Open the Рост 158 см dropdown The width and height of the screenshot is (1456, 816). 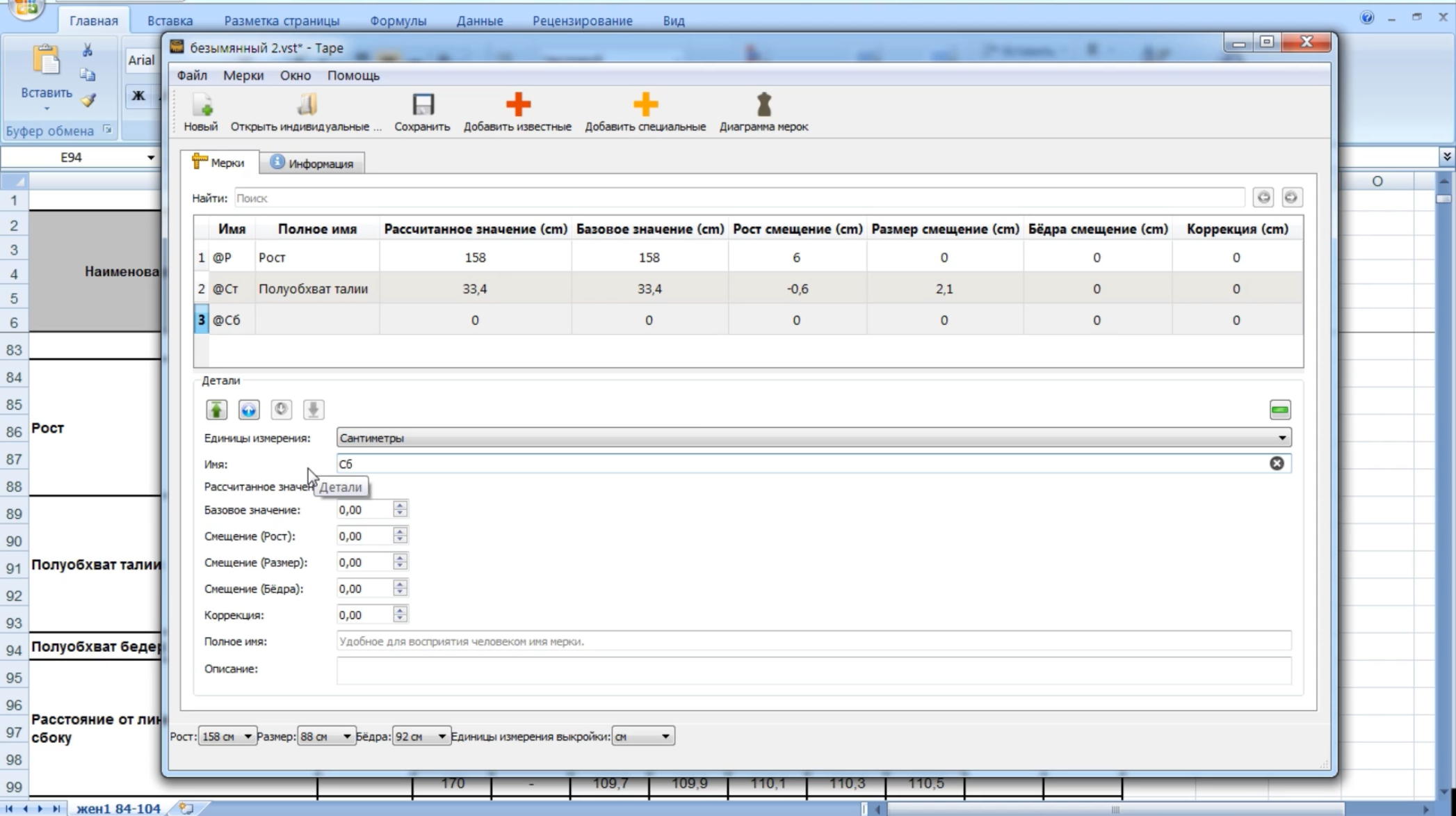227,736
